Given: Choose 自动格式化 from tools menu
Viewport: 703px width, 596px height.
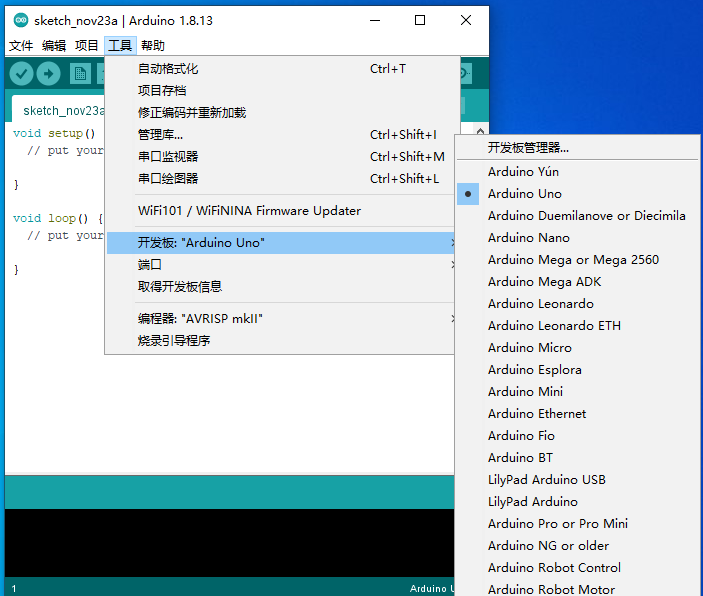Looking at the screenshot, I should [x=283, y=69].
